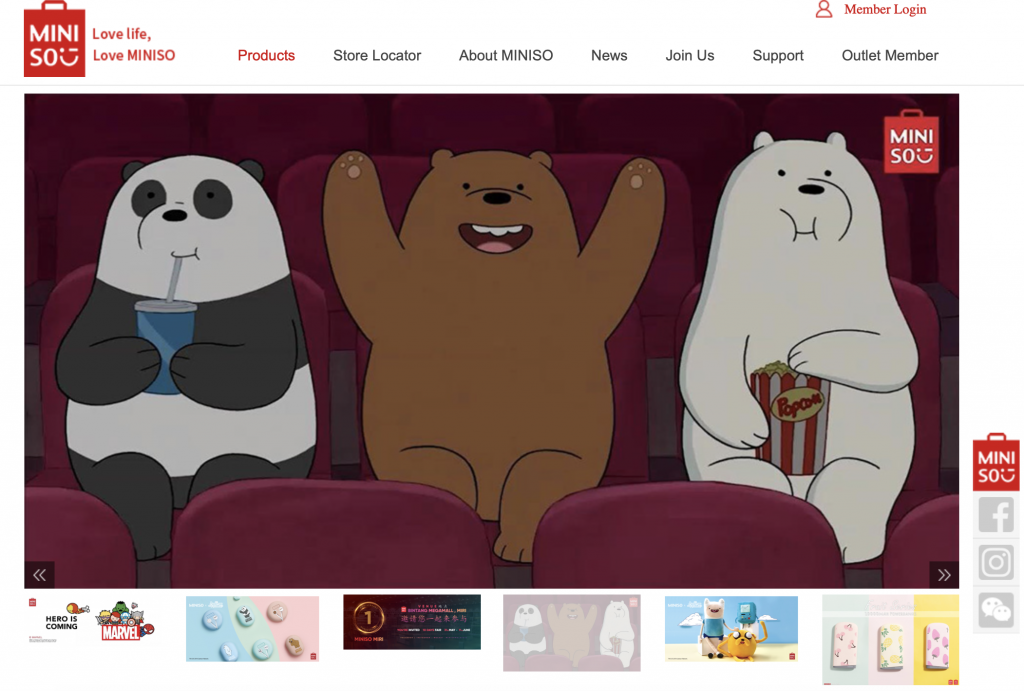Click the previous slide double-arrow button
Image resolution: width=1024 pixels, height=691 pixels.
(x=39, y=575)
